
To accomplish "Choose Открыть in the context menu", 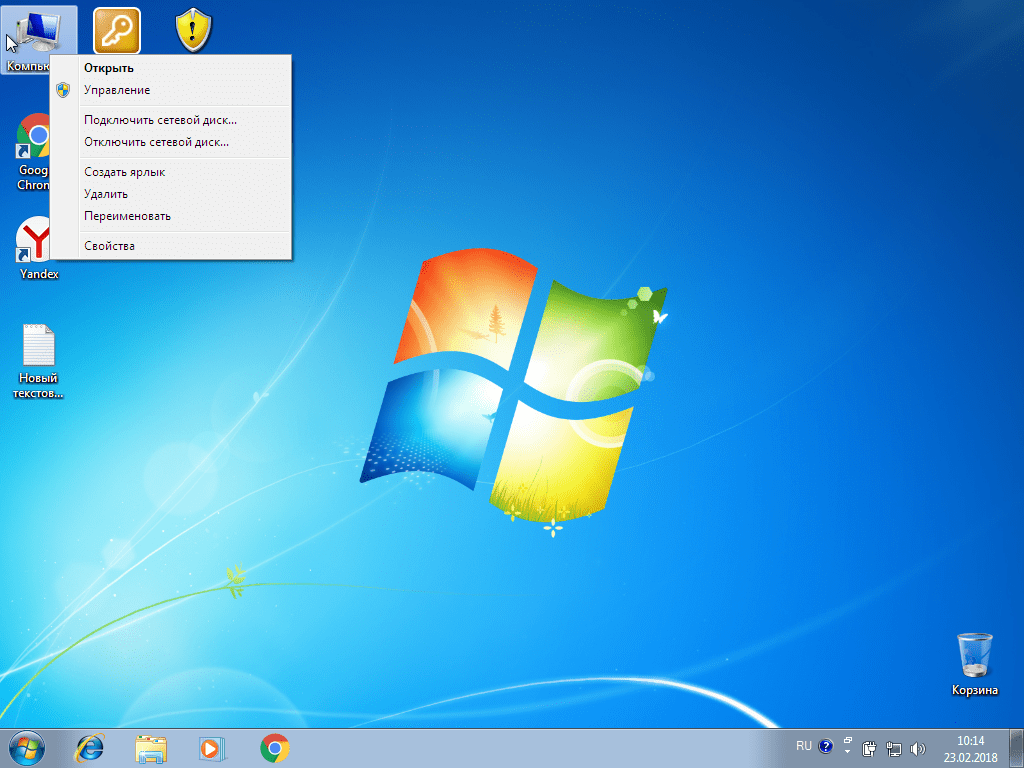I will coord(171,68).
